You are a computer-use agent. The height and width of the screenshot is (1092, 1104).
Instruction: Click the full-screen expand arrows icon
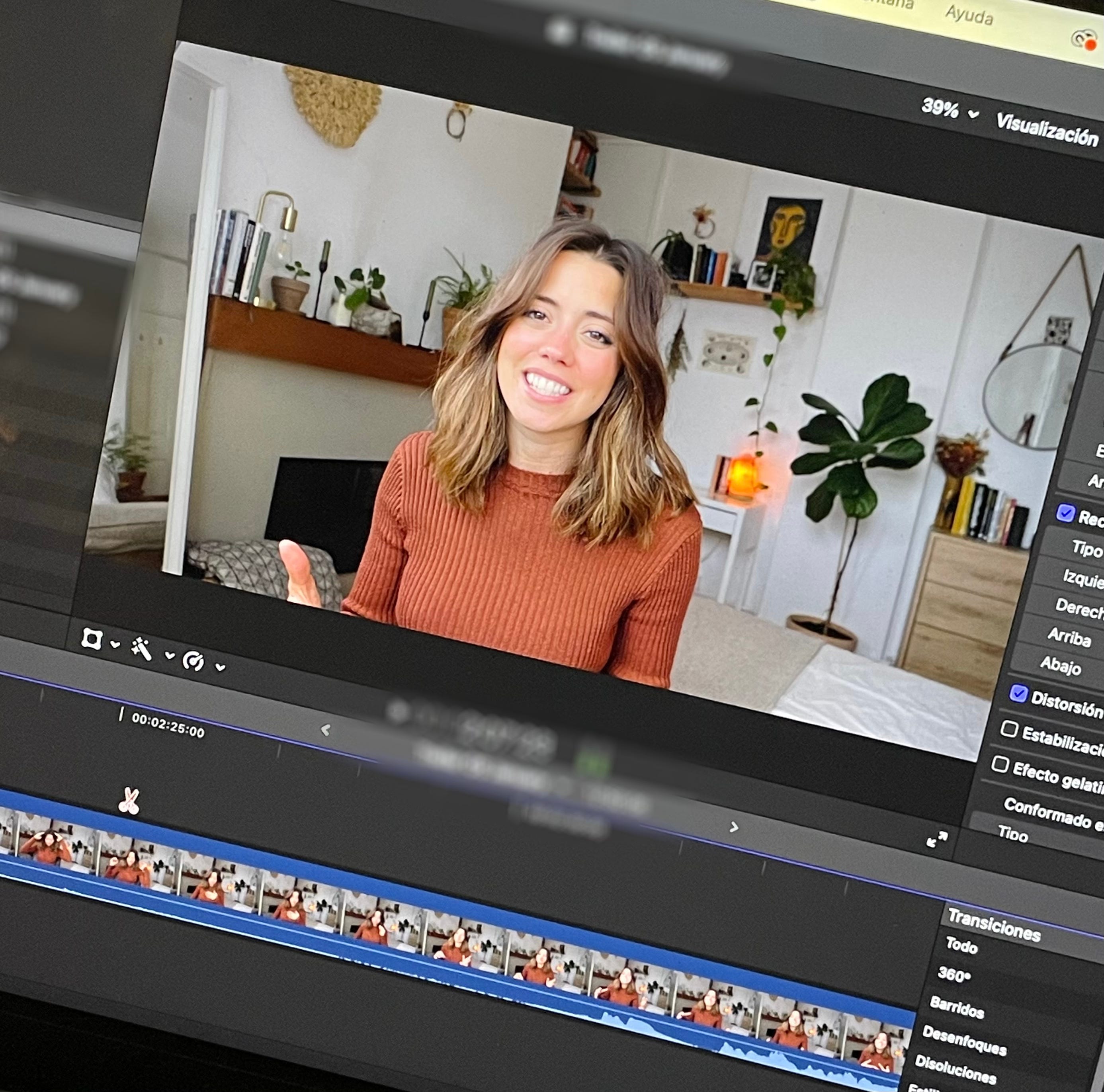(x=937, y=840)
